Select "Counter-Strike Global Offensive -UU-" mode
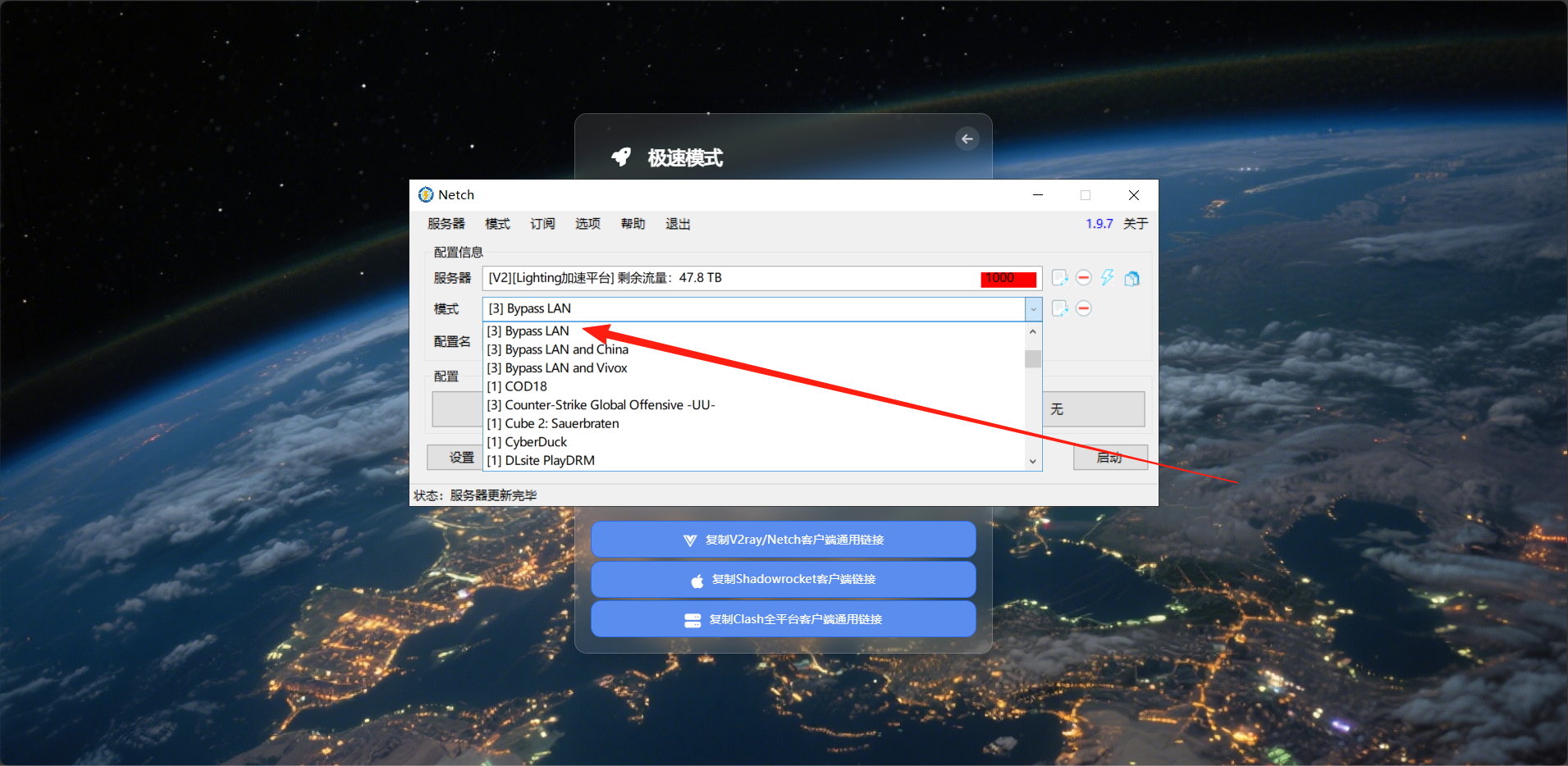 point(755,405)
